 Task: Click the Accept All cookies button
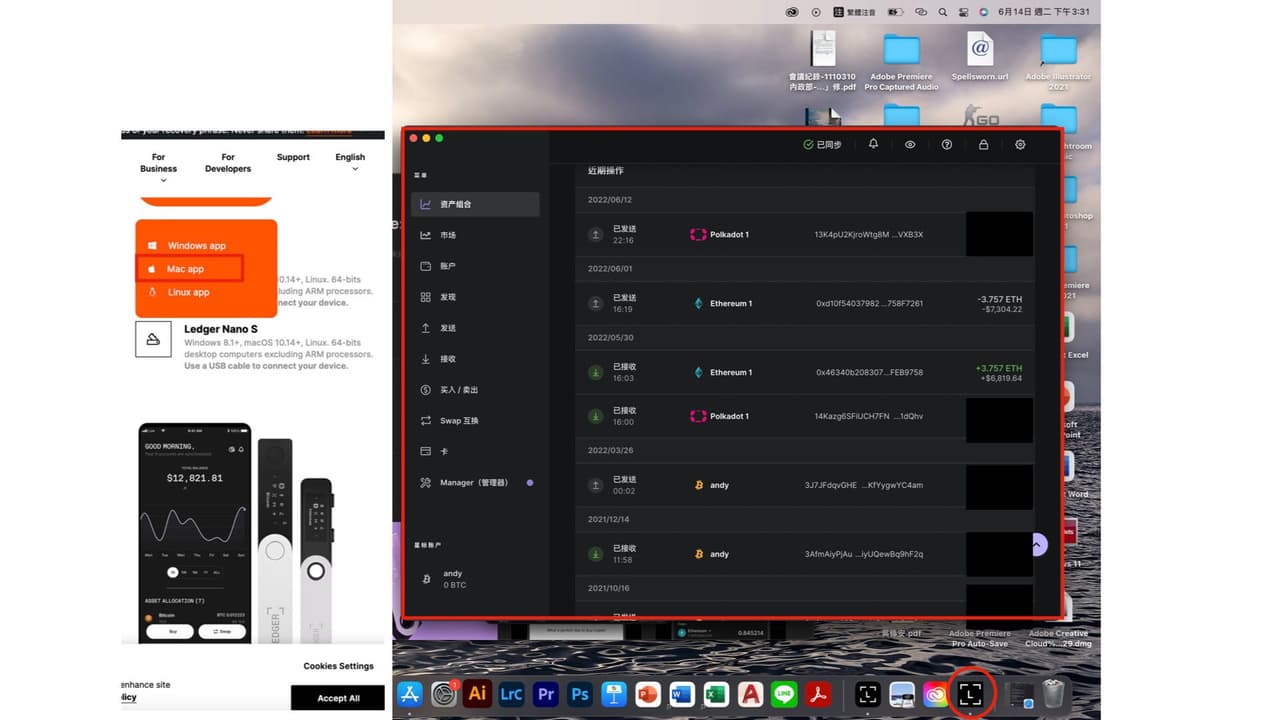click(338, 698)
